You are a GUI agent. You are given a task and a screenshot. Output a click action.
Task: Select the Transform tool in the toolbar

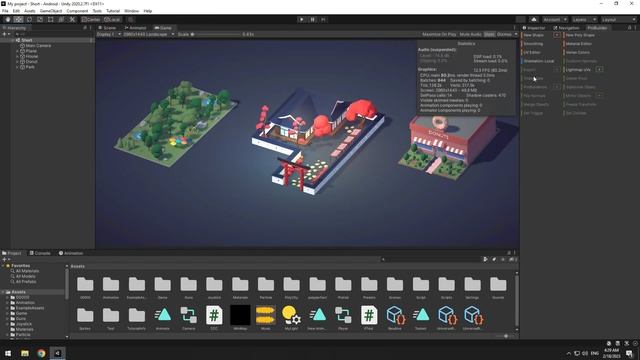pos(61,20)
